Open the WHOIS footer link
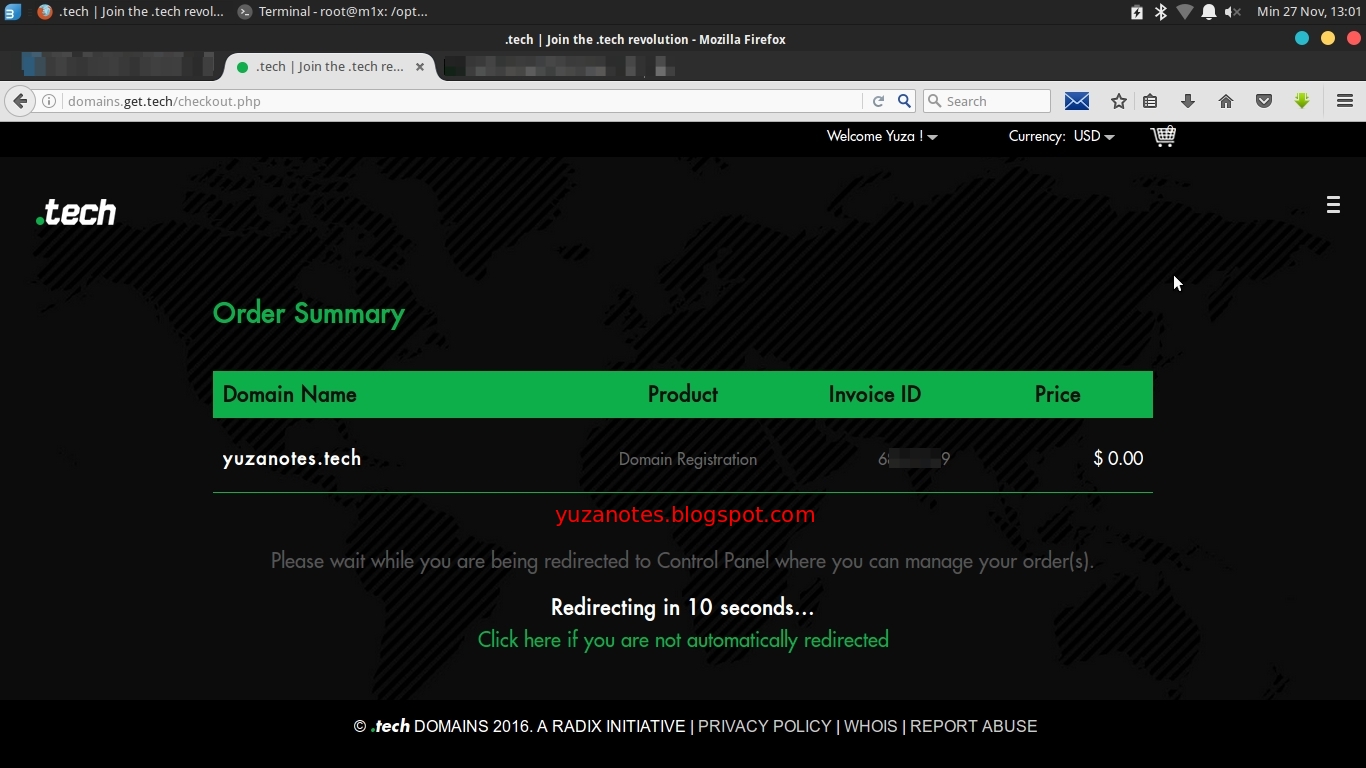Screen dimensions: 1366x768 pyautogui.click(x=871, y=726)
